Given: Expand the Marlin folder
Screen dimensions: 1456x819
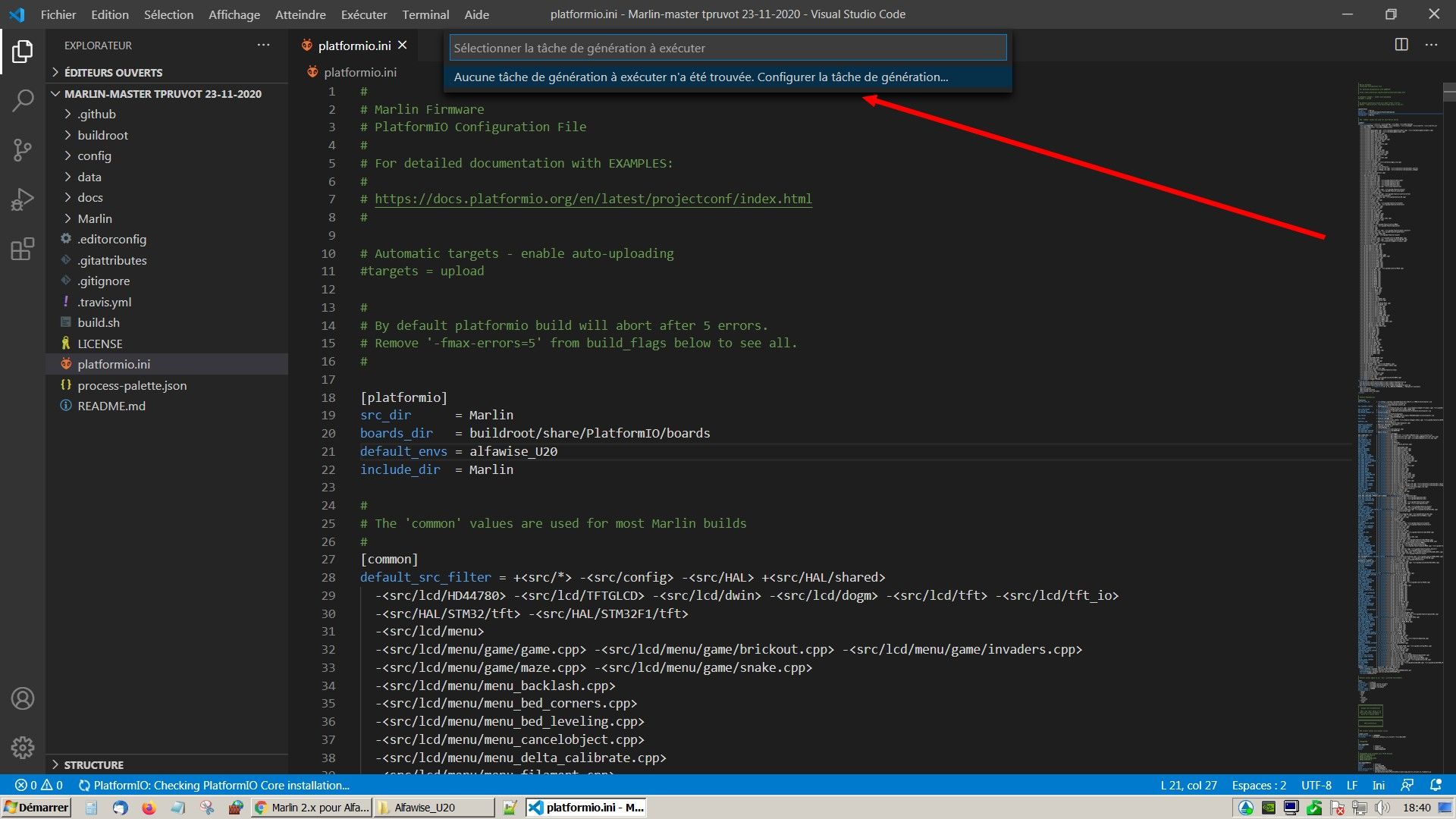Looking at the screenshot, I should [167, 218].
